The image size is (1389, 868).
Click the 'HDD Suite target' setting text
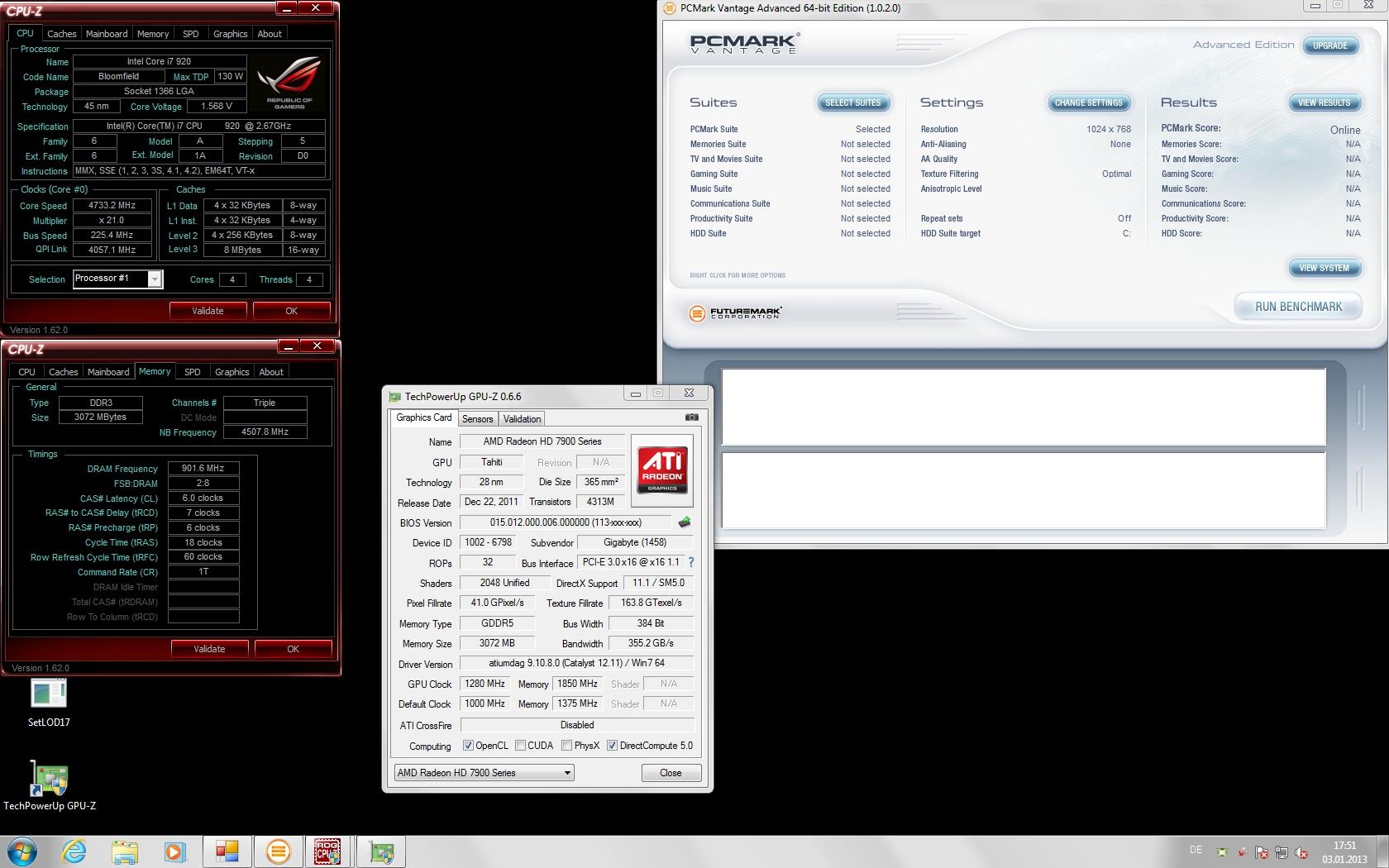coord(950,233)
